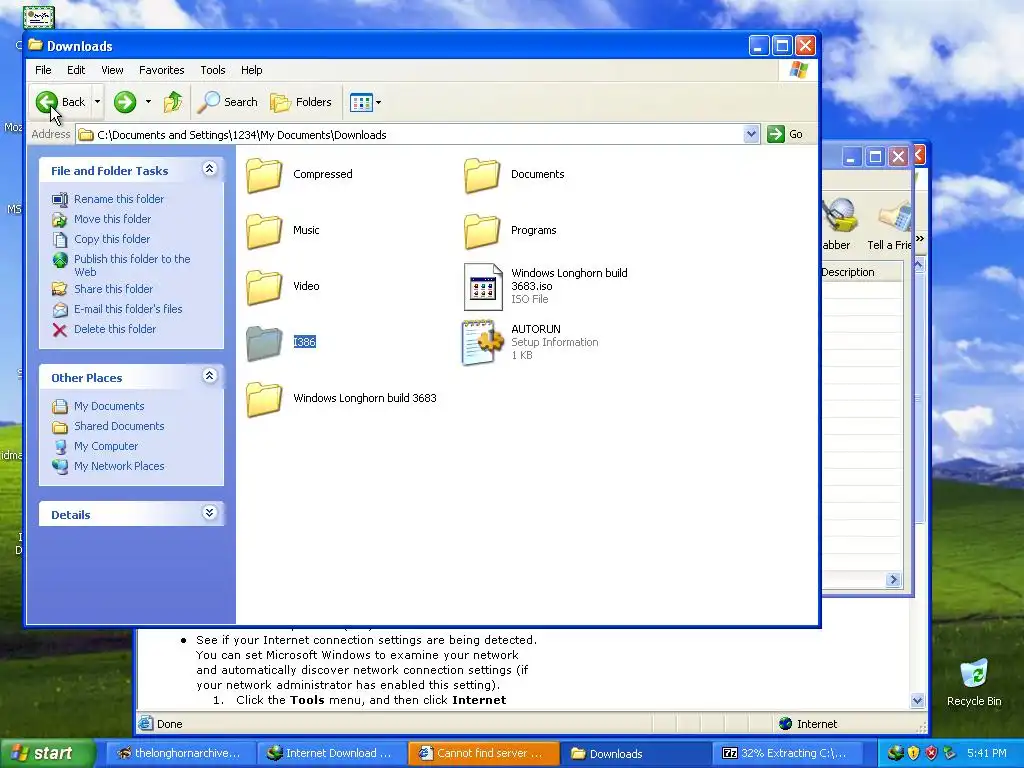
Task: Switch to Internet Download Manager taskbar button
Action: [x=331, y=753]
